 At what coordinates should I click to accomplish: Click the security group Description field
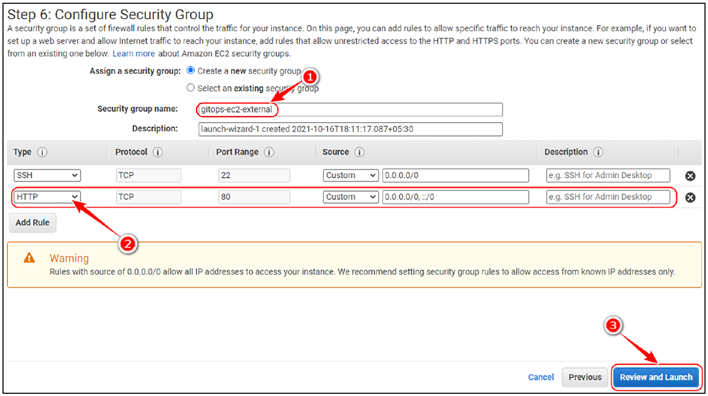(x=350, y=129)
